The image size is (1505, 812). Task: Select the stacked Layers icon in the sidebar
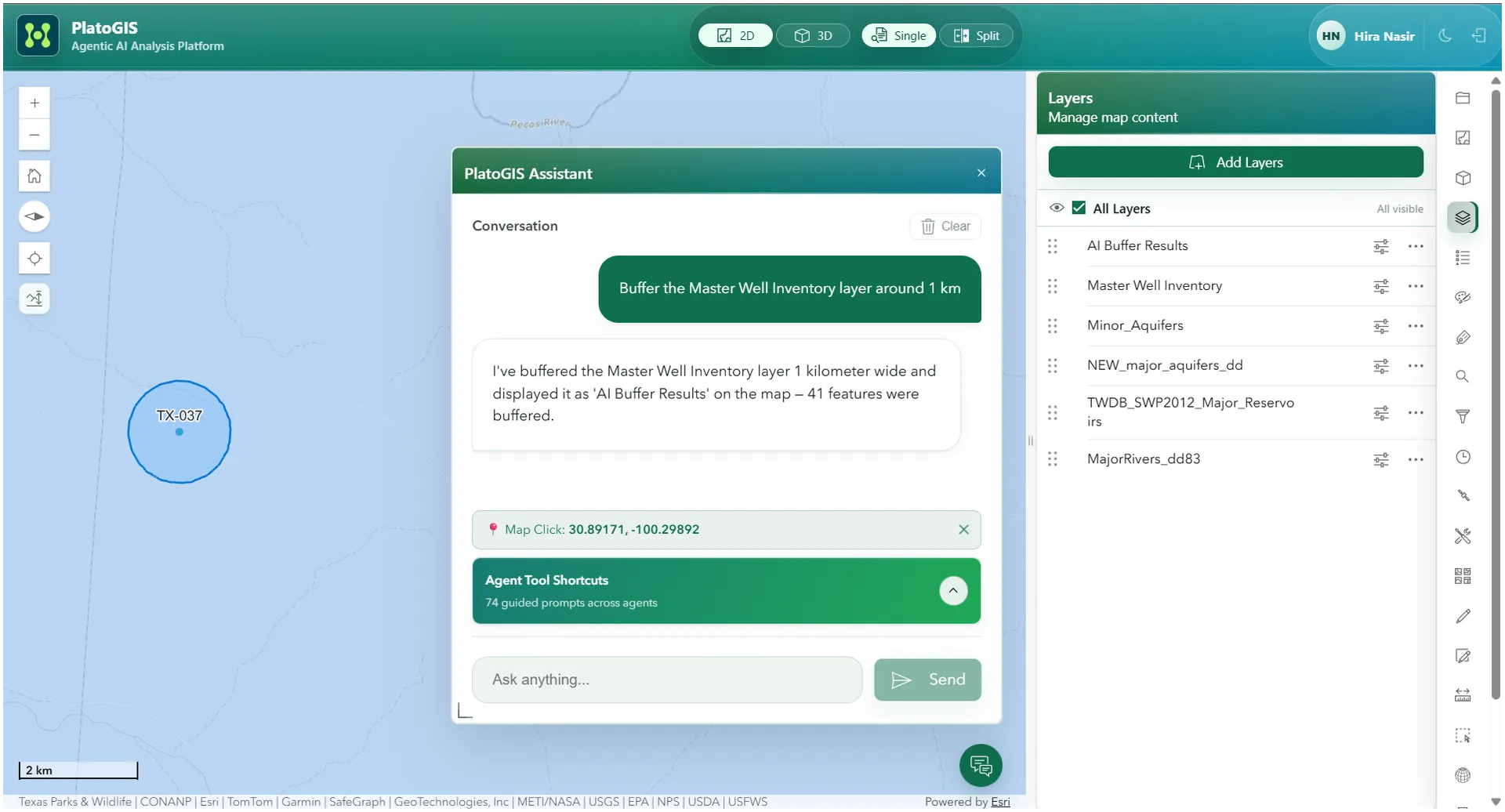pos(1463,218)
